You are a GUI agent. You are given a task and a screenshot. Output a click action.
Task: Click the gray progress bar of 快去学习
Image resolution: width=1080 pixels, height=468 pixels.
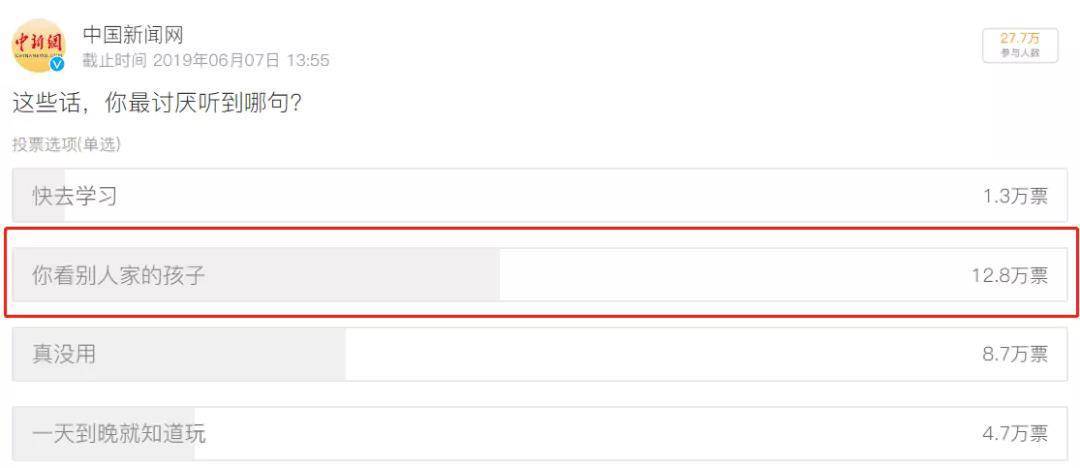point(39,196)
